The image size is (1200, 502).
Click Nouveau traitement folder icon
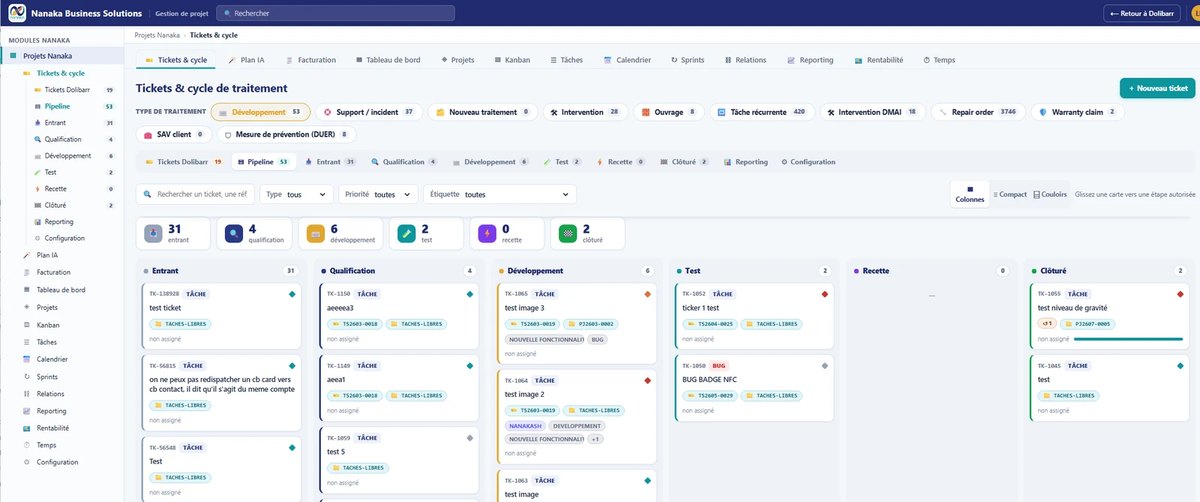441,112
